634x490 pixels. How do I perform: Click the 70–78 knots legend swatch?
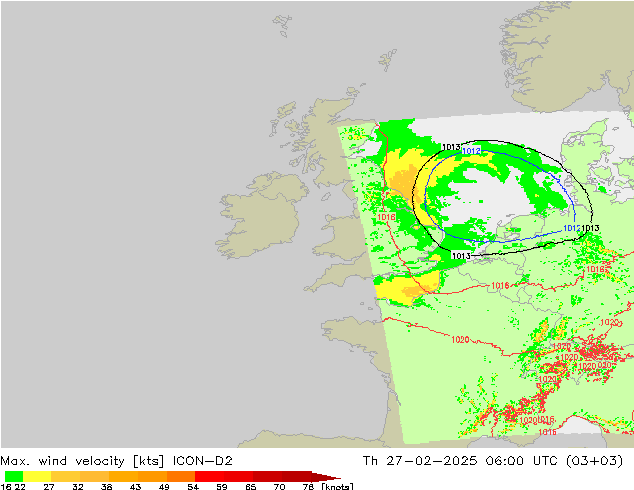click(x=296, y=476)
